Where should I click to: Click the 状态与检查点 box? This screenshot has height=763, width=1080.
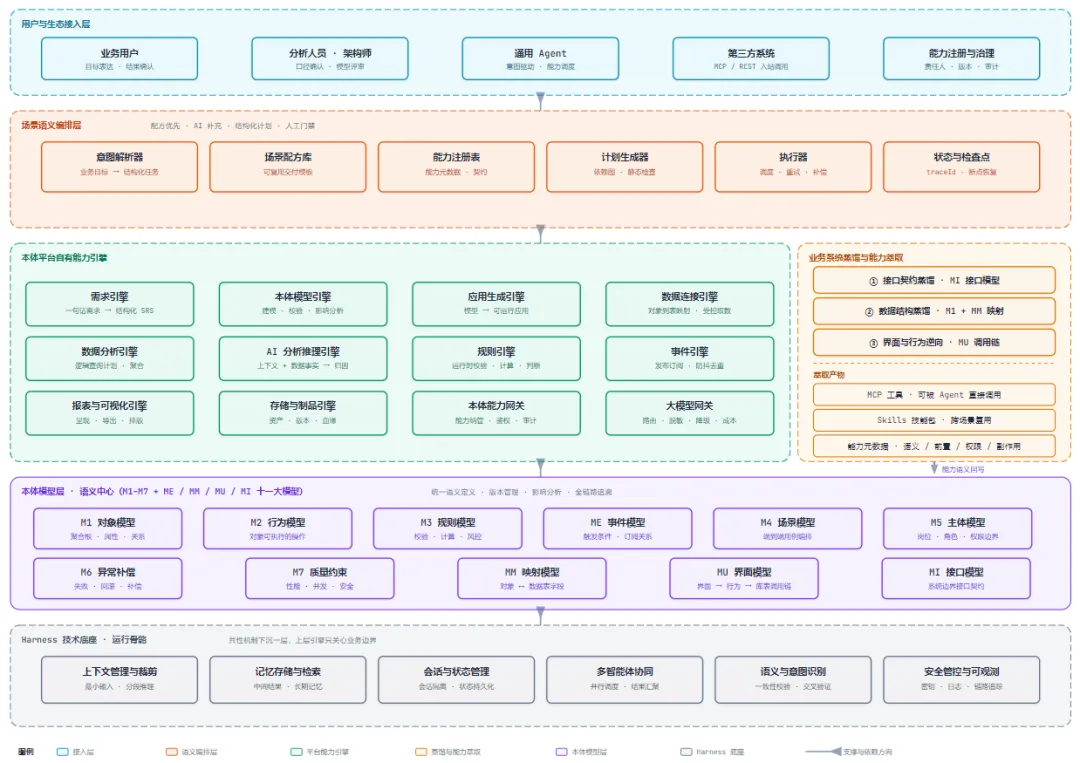[x=962, y=167]
